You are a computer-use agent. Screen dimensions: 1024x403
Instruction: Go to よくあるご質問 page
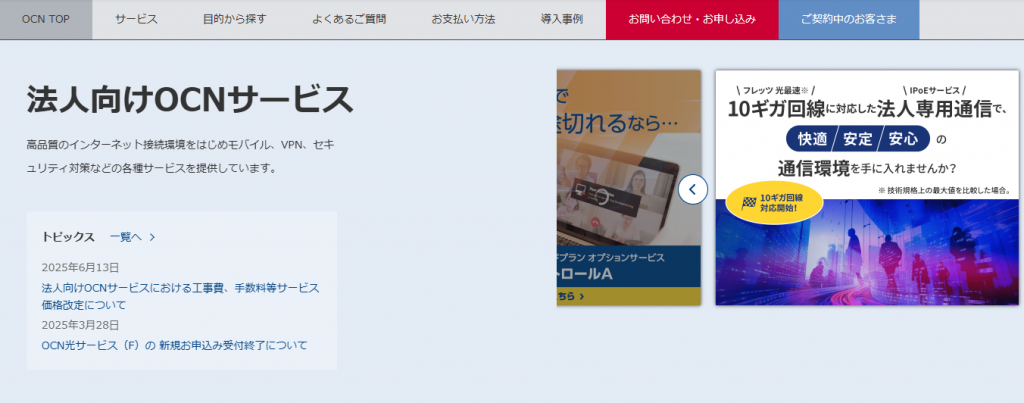348,19
